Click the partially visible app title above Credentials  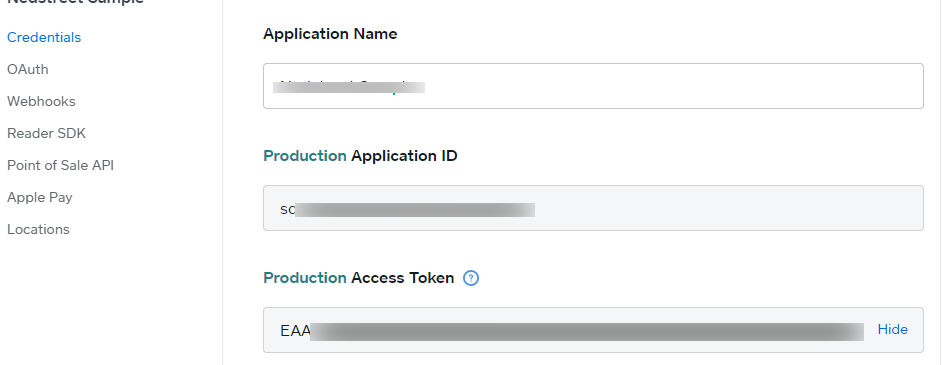point(75,2)
